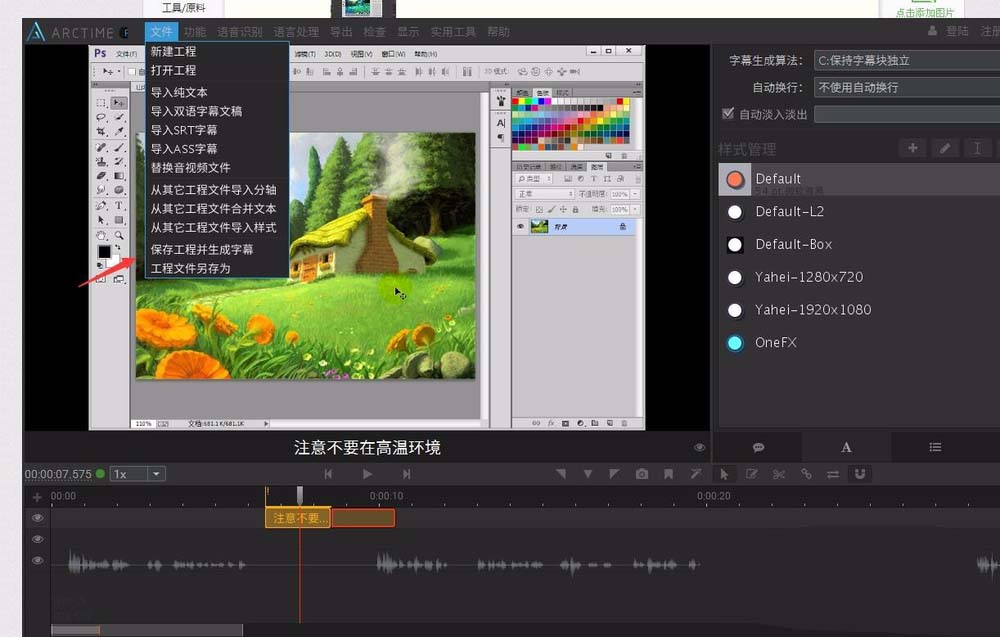Open the list view tab
Screen dimensions: 1000x637
pos(935,447)
